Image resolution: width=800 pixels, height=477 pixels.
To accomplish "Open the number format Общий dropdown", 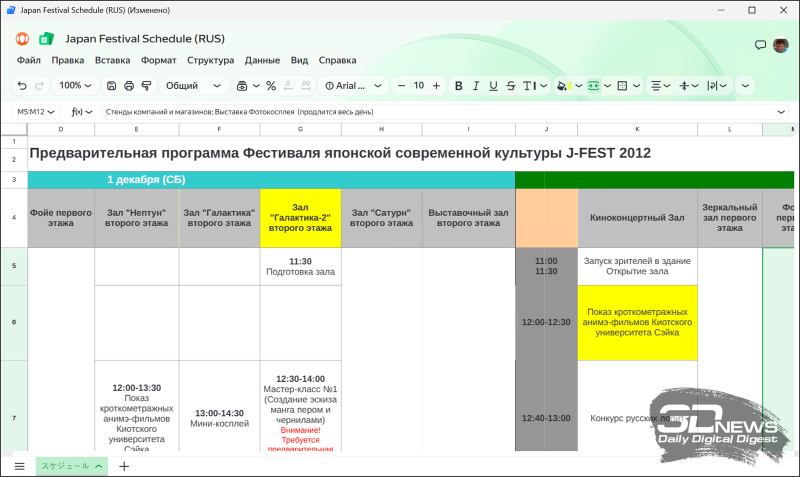I will pyautogui.click(x=193, y=86).
